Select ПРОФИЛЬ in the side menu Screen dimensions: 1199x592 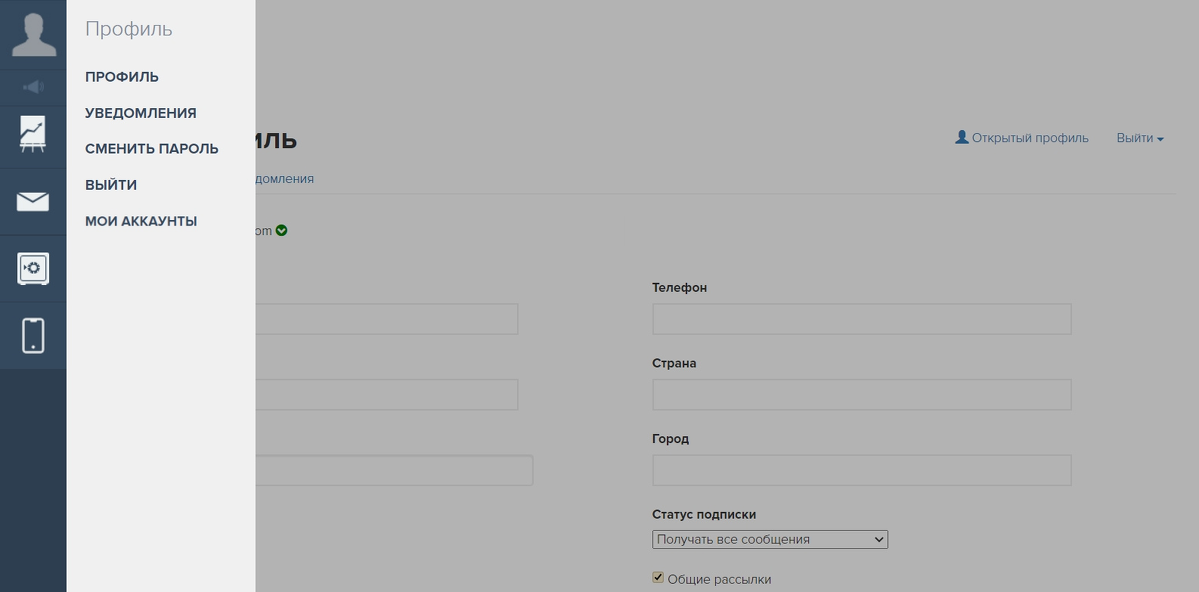click(122, 76)
